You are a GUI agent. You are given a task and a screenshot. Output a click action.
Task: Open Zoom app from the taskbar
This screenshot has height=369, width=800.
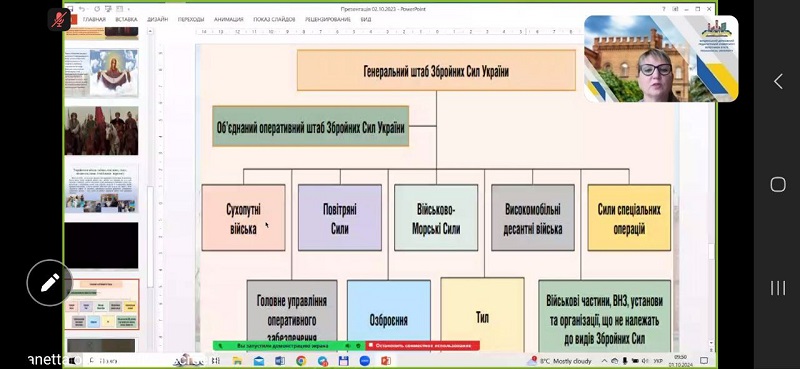(x=365, y=361)
